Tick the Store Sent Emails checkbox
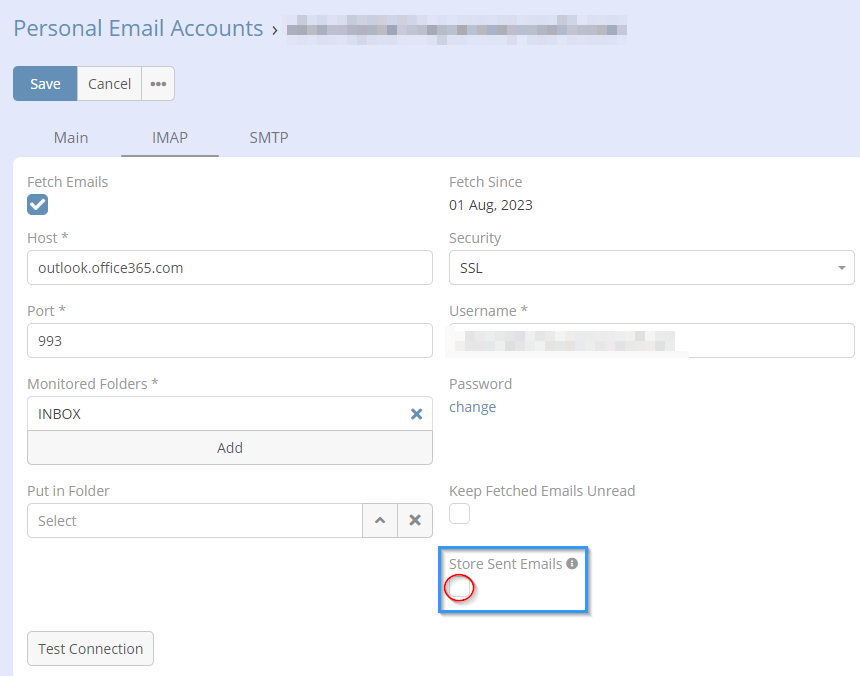The image size is (860, 676). (459, 588)
